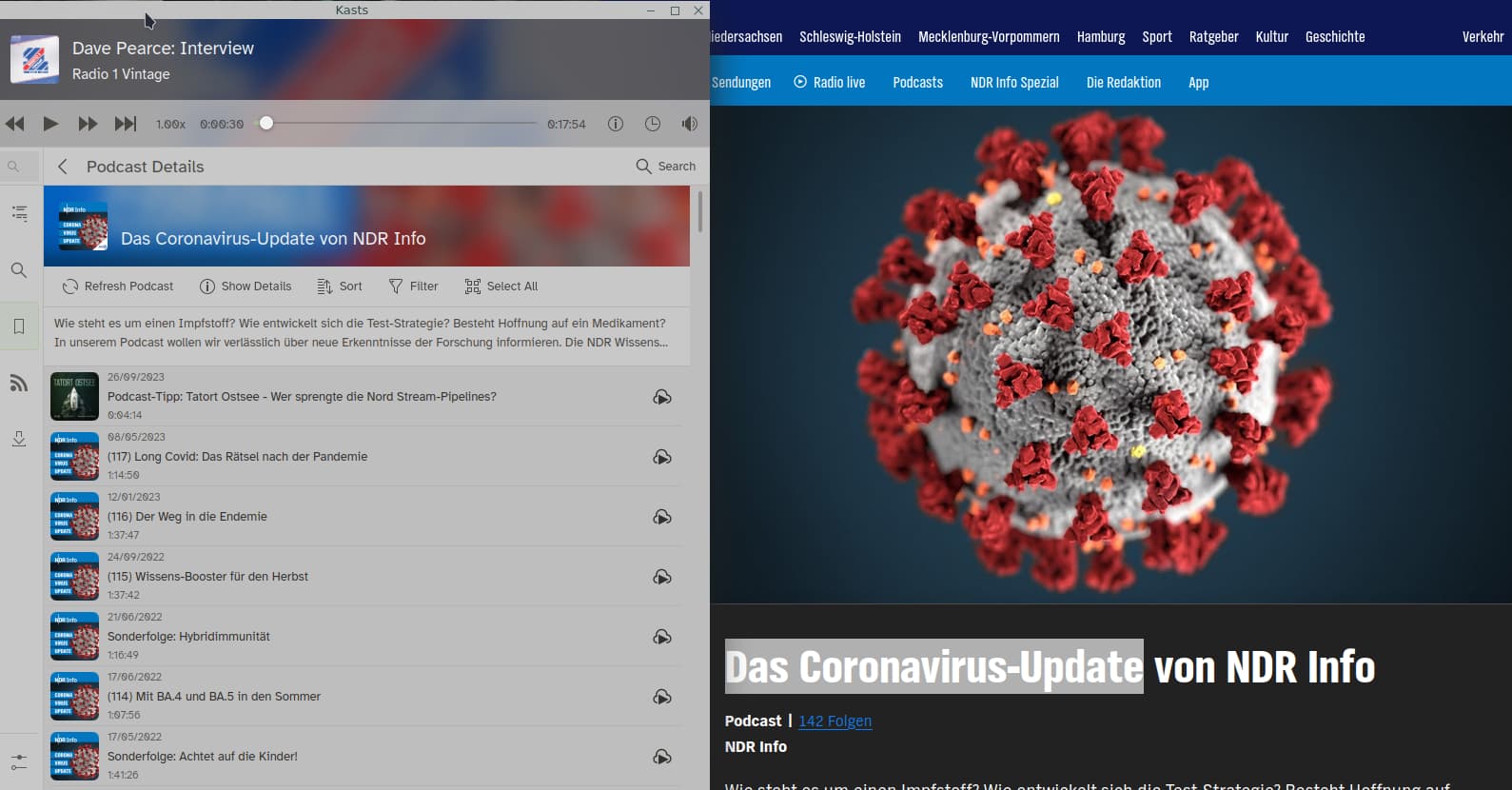Open the Filter options

tap(414, 286)
